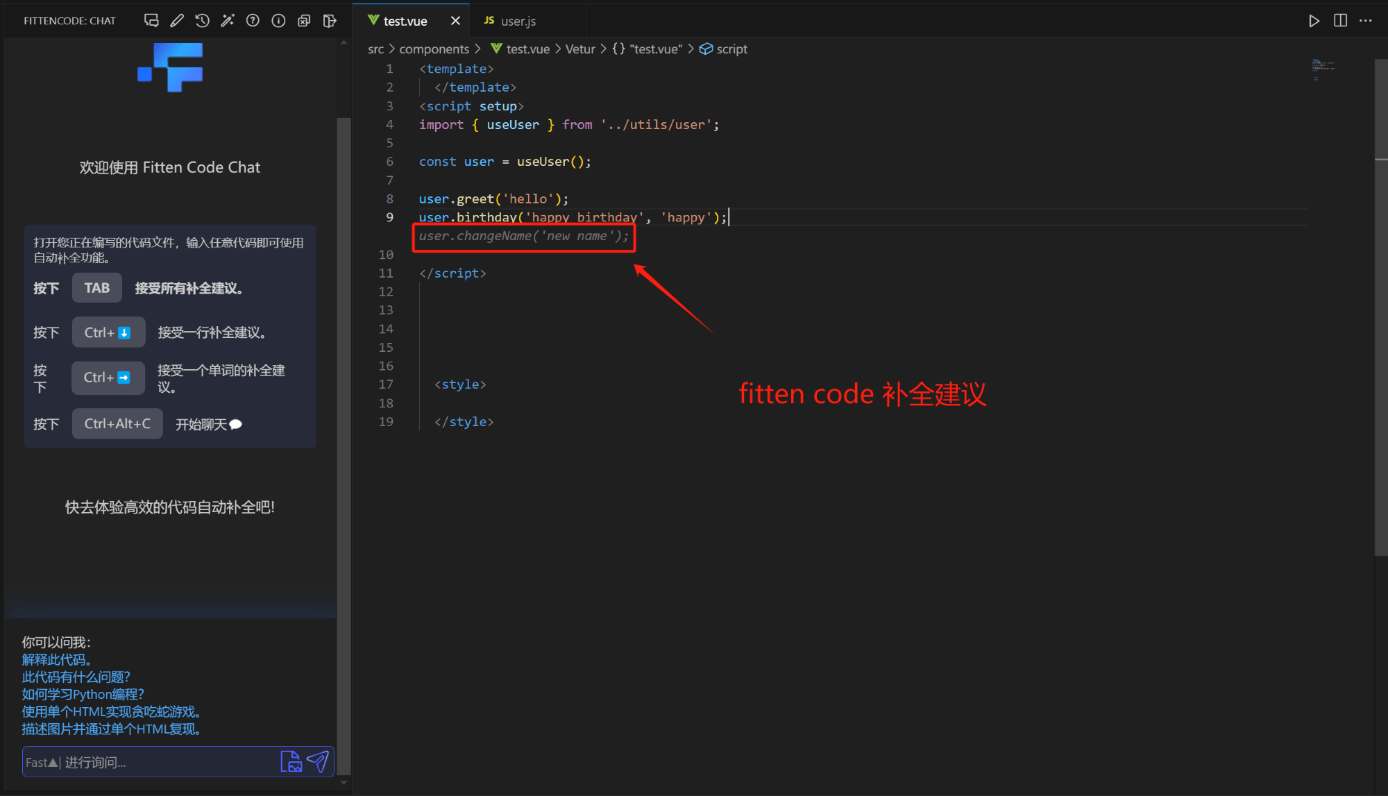Split the editor with the split icon
This screenshot has width=1388, height=796.
coord(1340,21)
